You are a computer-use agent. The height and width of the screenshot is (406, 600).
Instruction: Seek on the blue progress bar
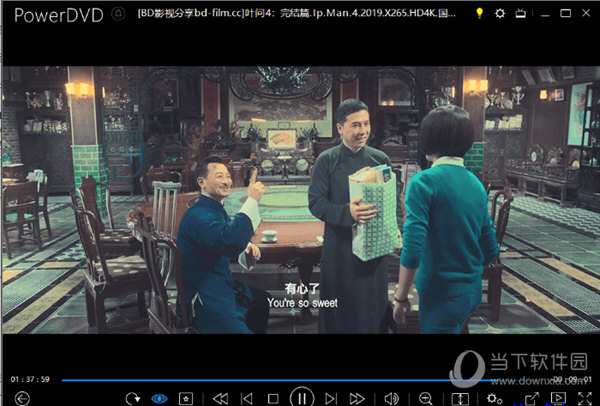[x=306, y=380]
